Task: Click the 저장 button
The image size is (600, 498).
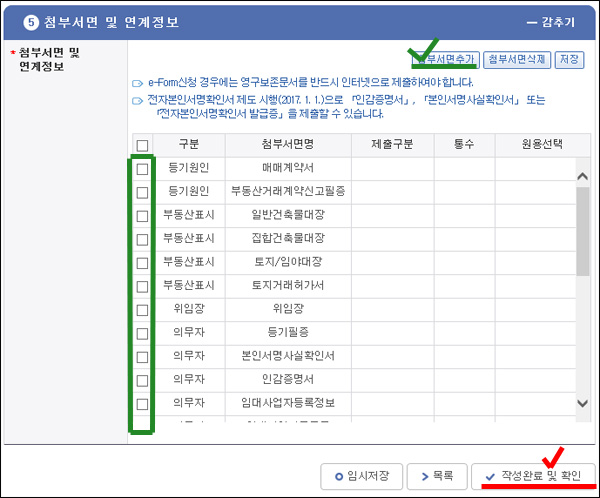Action: click(569, 59)
